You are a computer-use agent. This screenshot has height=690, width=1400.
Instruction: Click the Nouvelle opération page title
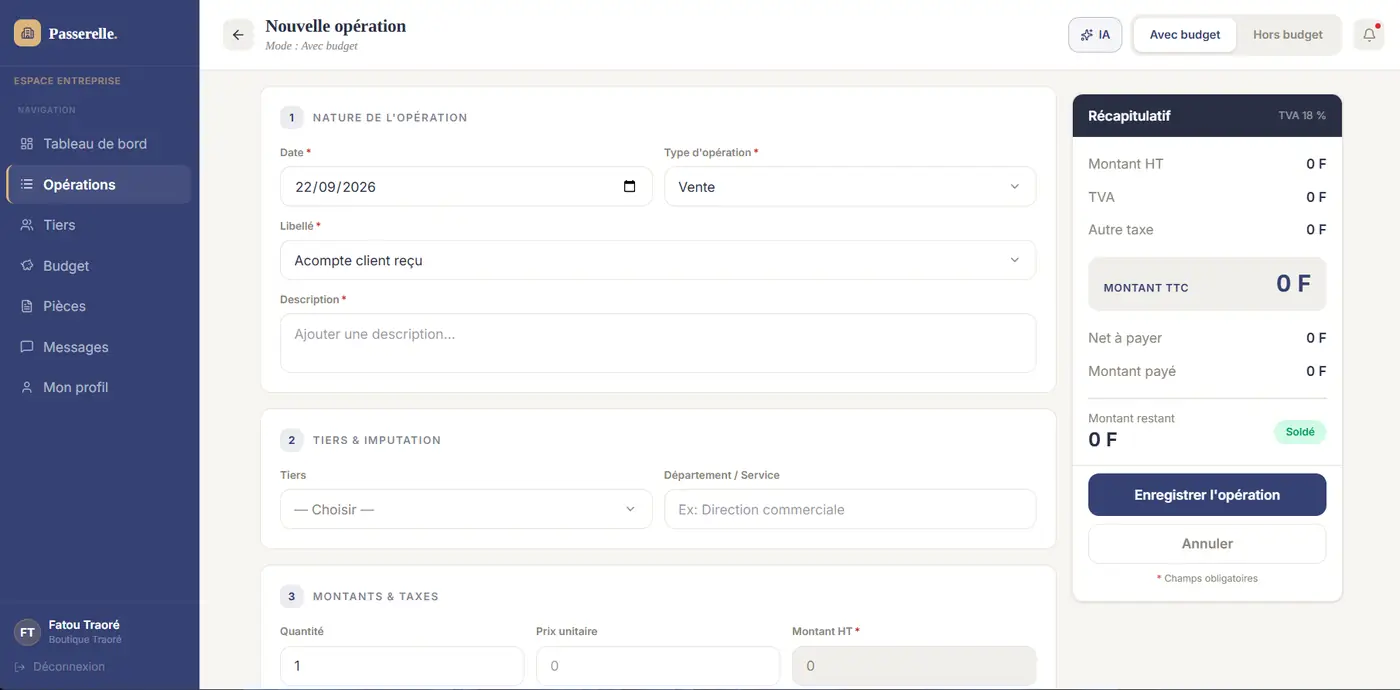click(x=336, y=26)
